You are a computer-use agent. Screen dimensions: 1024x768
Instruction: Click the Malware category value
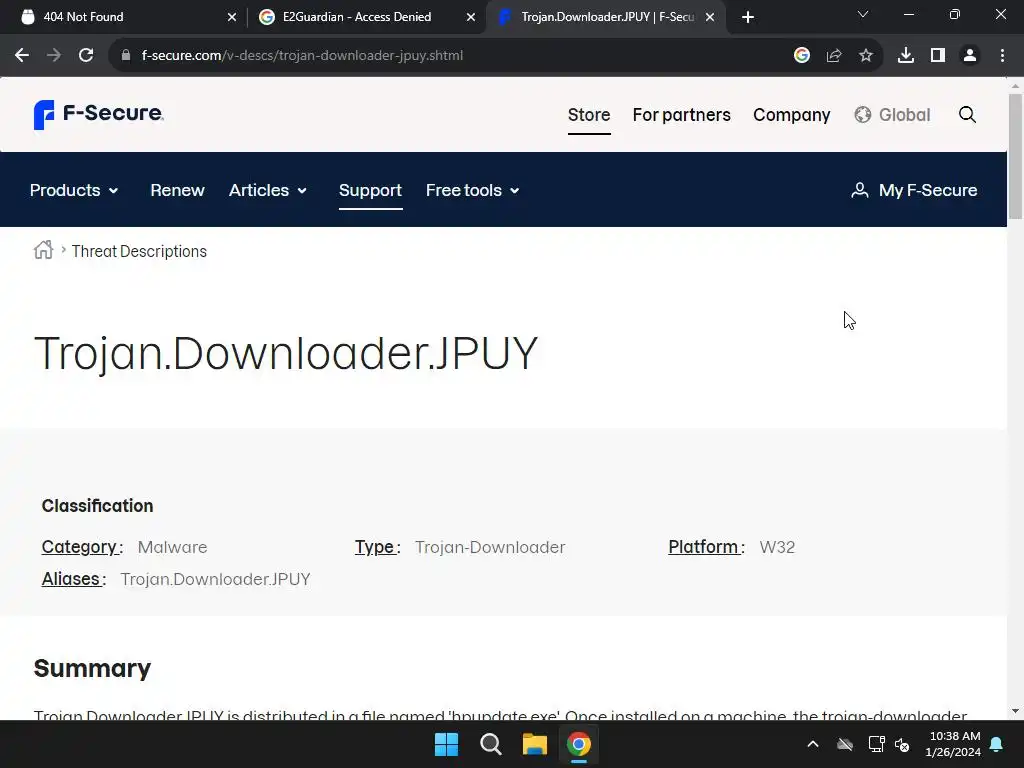tap(172, 547)
